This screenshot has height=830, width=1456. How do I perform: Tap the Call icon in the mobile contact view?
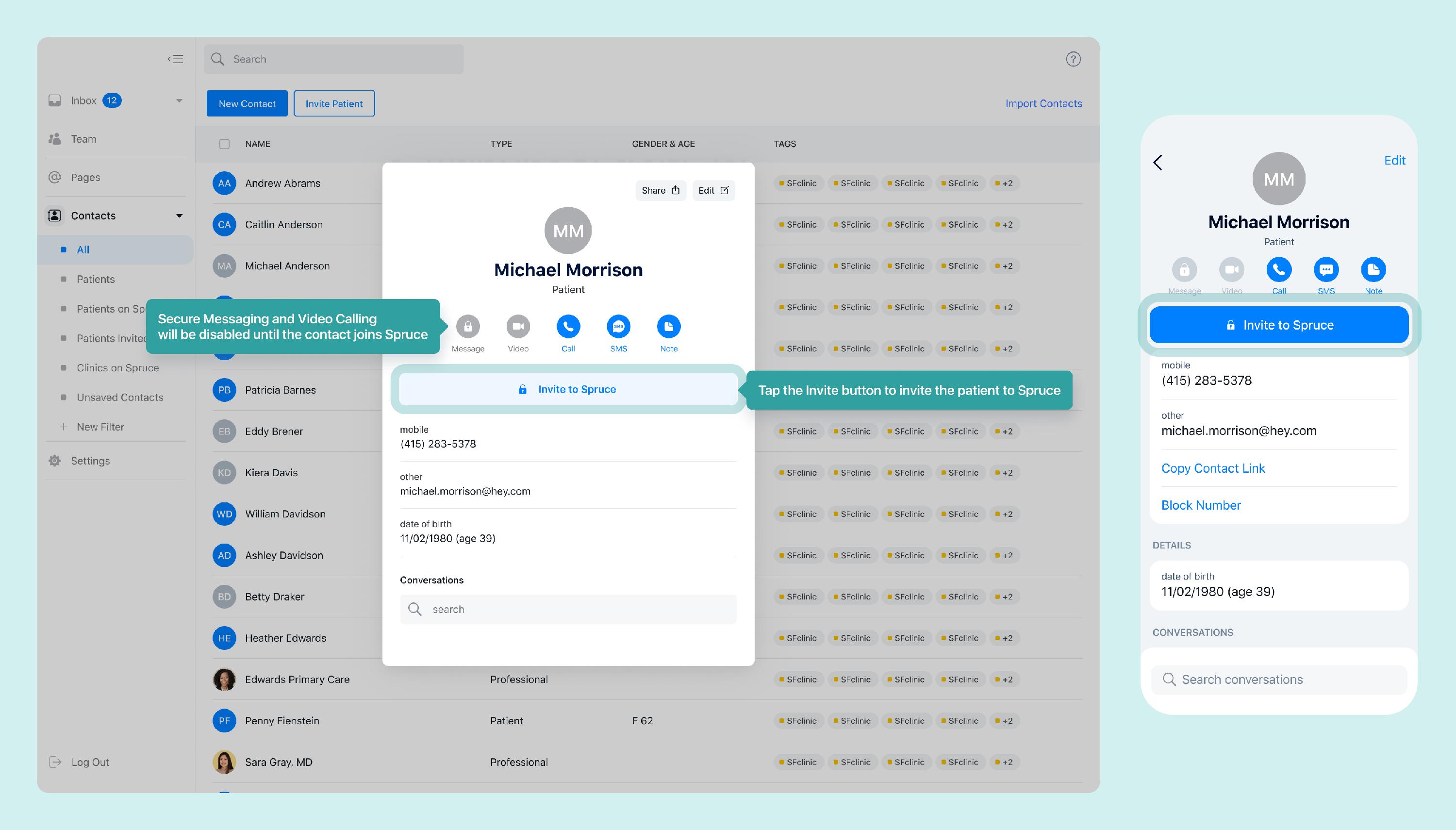[1279, 270]
